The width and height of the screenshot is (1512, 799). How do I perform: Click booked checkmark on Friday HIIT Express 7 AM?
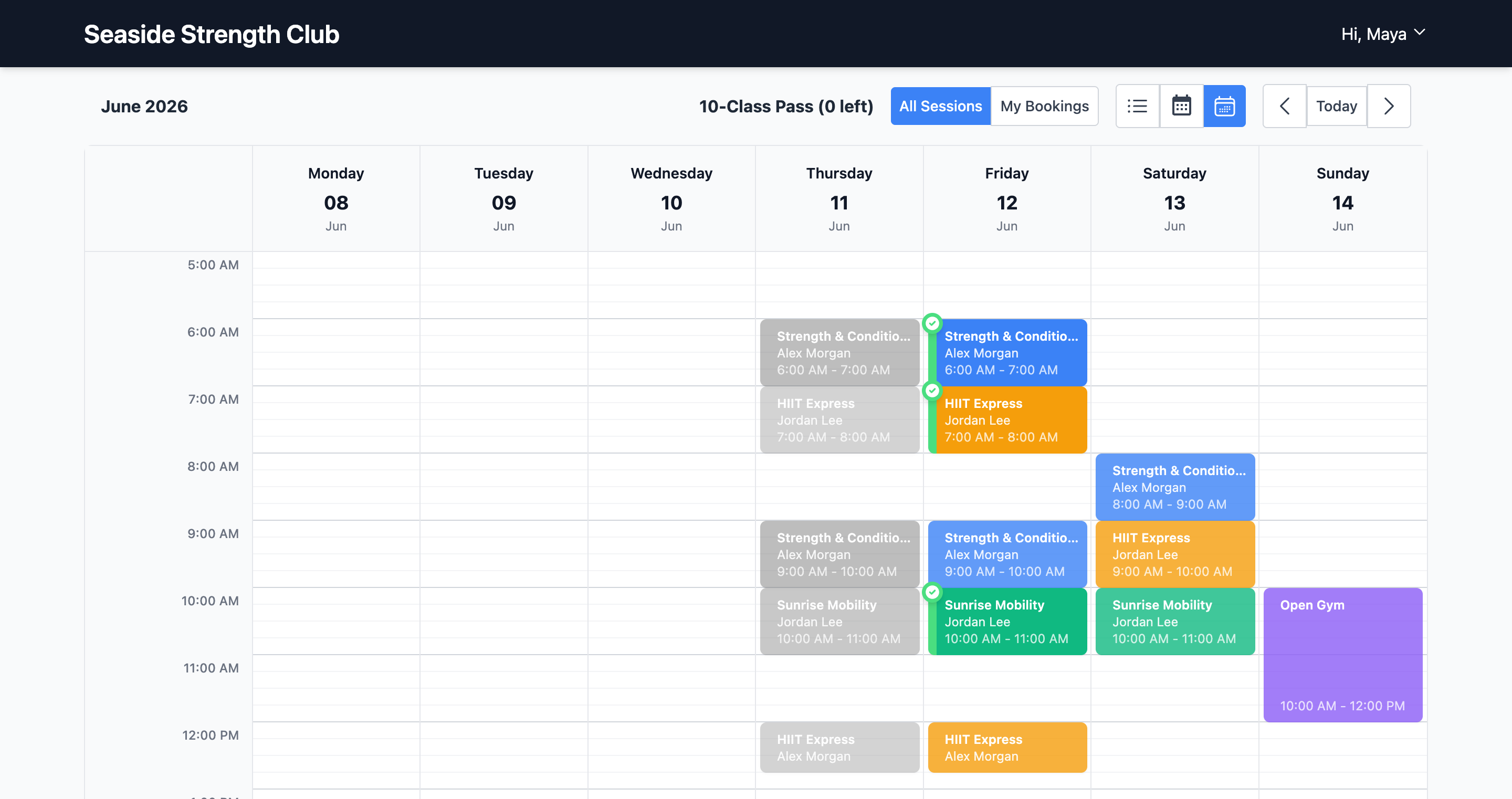(932, 391)
